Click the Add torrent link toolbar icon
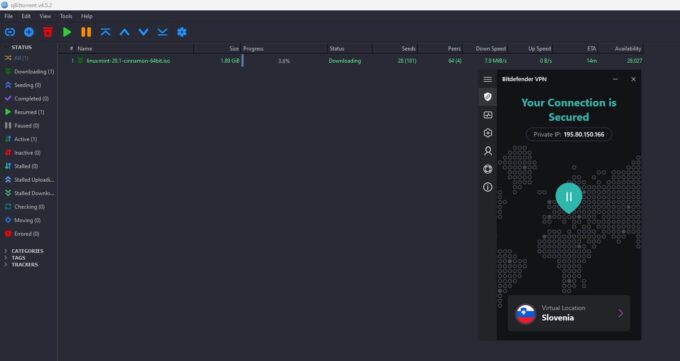This screenshot has width=680, height=361. [x=10, y=32]
